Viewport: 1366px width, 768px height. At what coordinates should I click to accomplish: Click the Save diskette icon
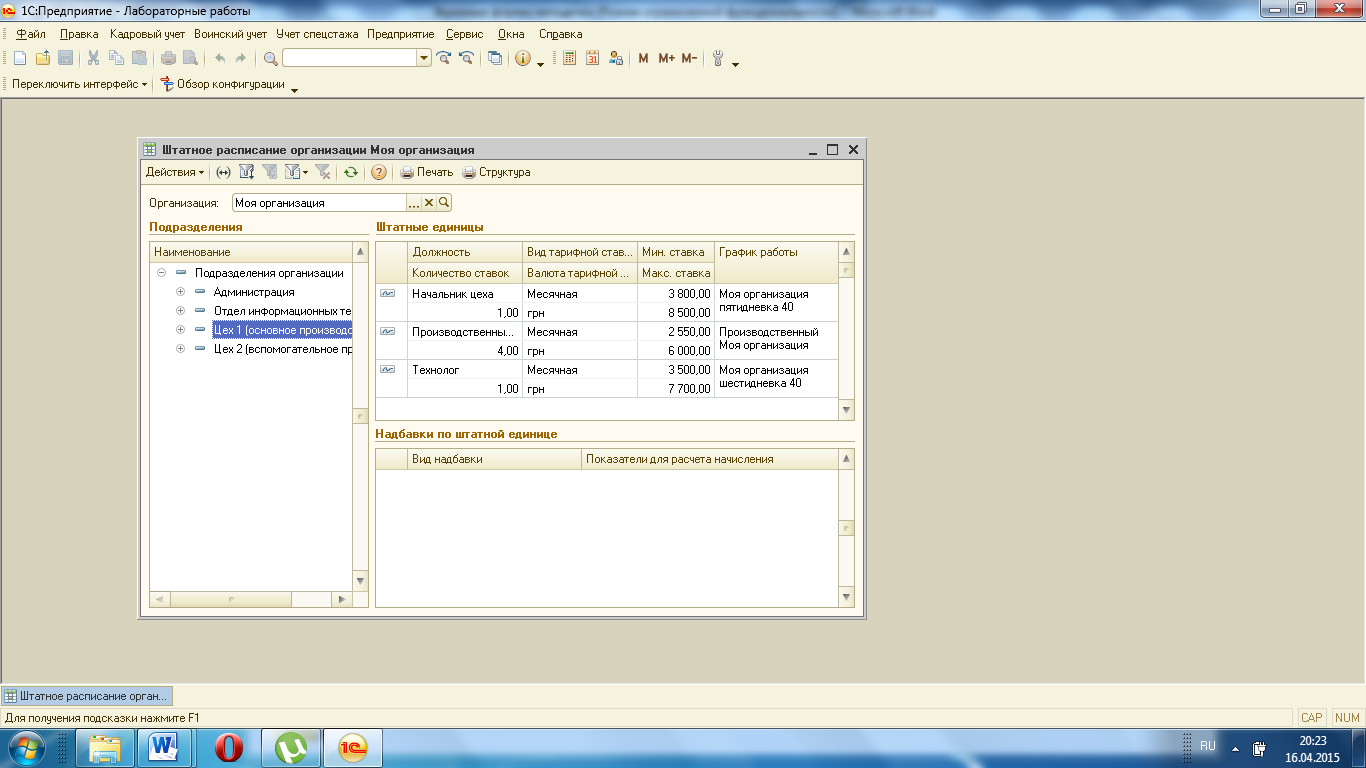(65, 59)
